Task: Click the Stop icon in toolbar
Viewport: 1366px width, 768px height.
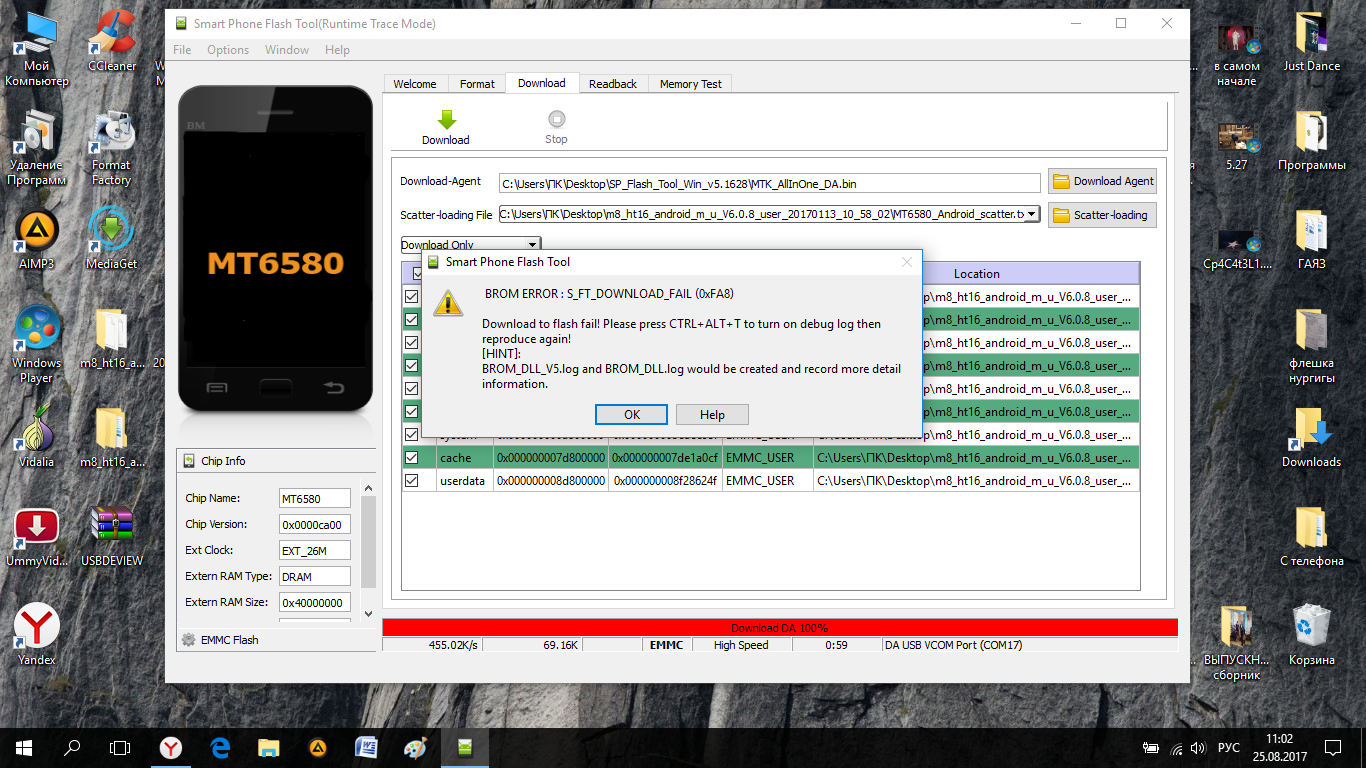Action: [x=556, y=119]
